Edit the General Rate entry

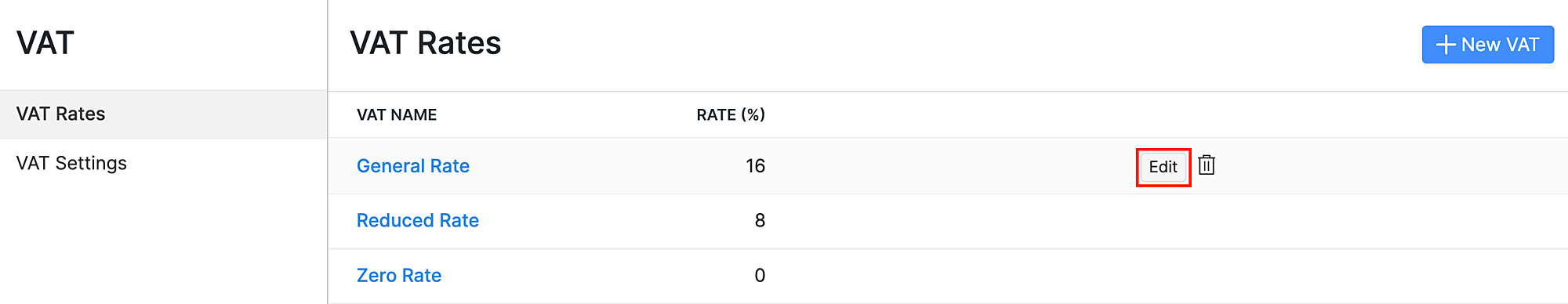[1163, 167]
